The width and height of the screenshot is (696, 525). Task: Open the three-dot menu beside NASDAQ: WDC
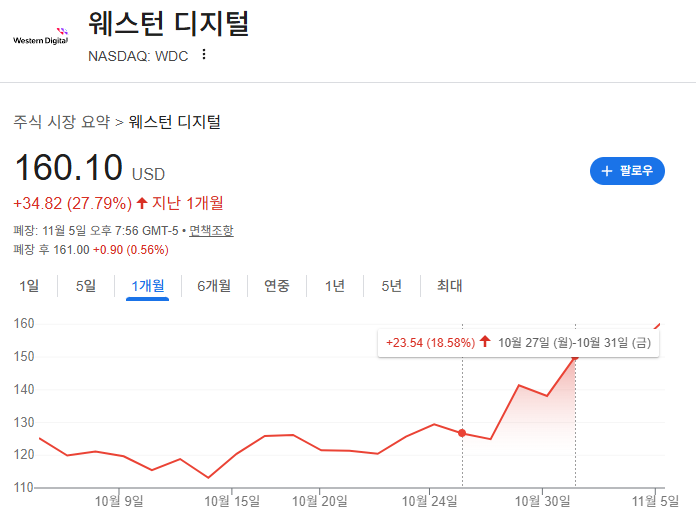pyautogui.click(x=204, y=55)
